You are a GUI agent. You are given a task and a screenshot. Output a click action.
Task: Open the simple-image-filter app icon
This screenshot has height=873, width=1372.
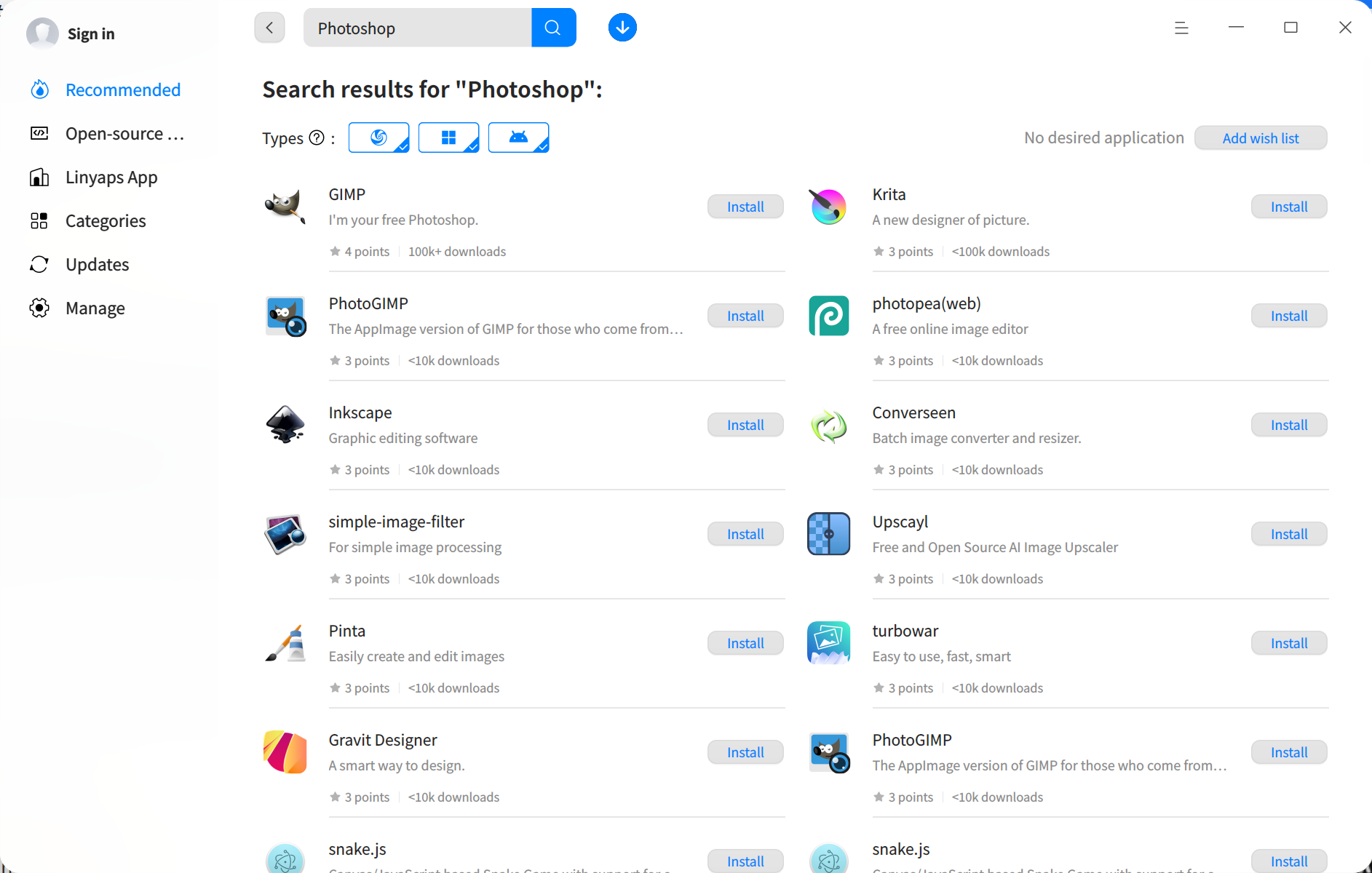point(285,534)
